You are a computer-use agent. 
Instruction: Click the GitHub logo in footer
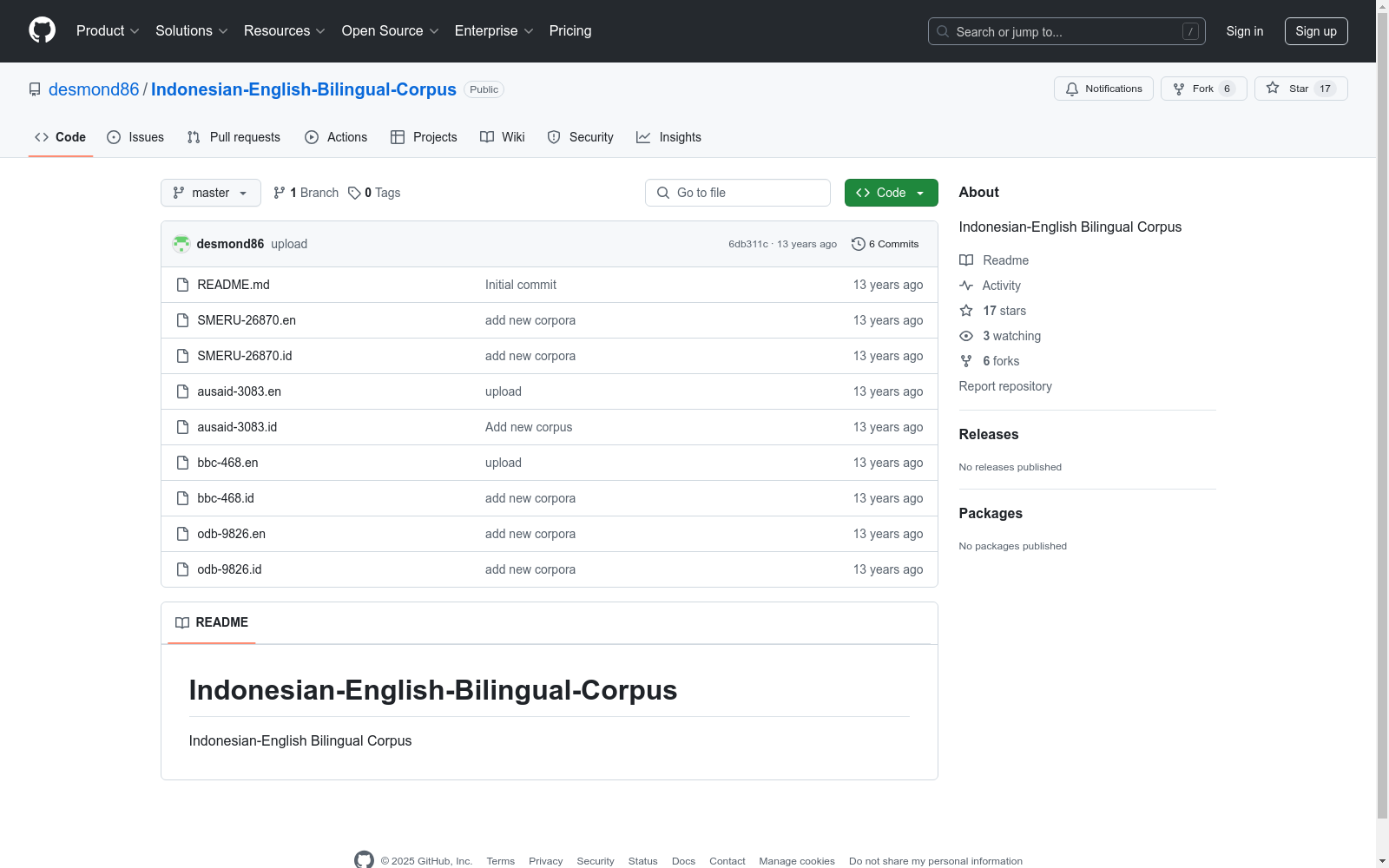pyautogui.click(x=365, y=860)
